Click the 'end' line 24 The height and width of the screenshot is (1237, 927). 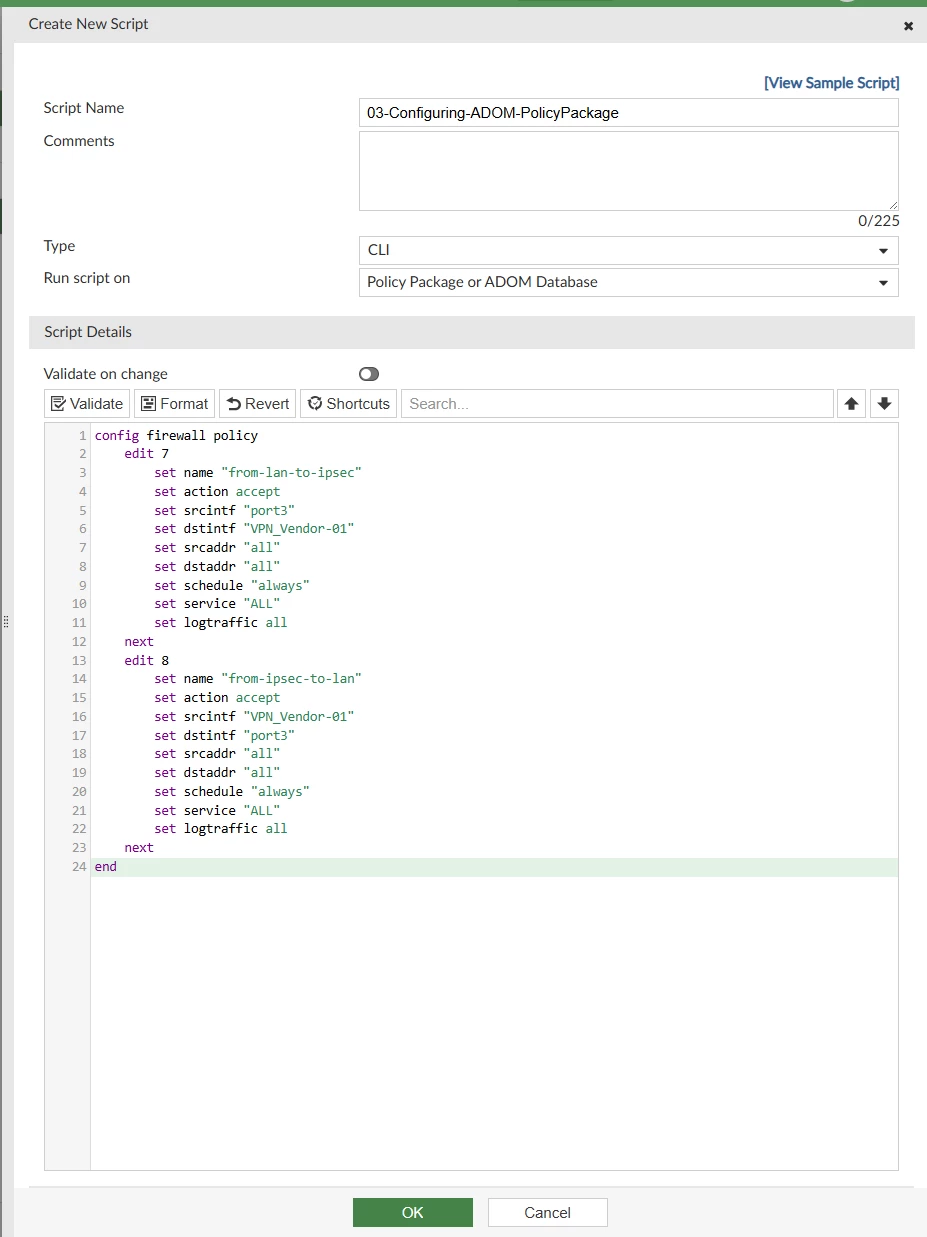pyautogui.click(x=106, y=866)
